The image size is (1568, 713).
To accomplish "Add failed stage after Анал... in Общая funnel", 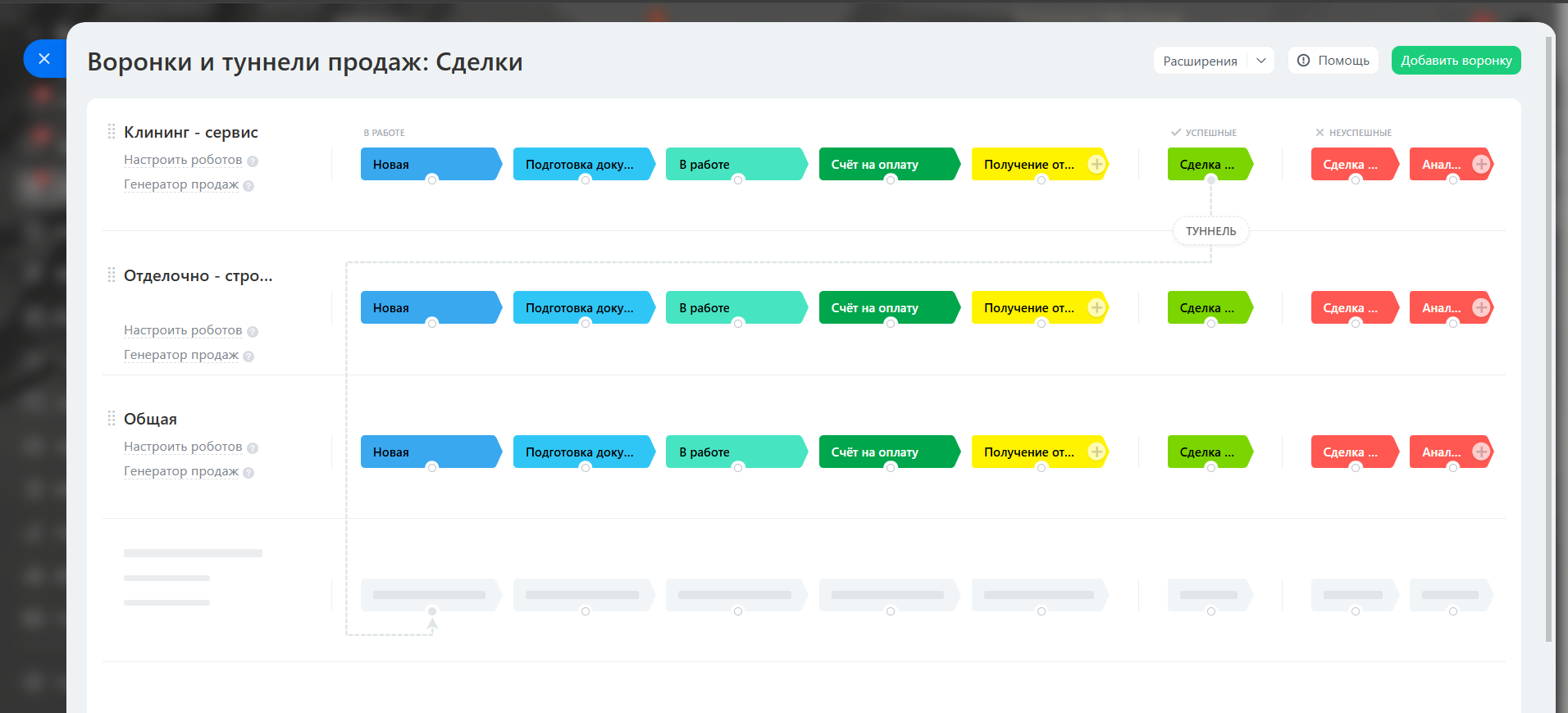I will [1481, 452].
